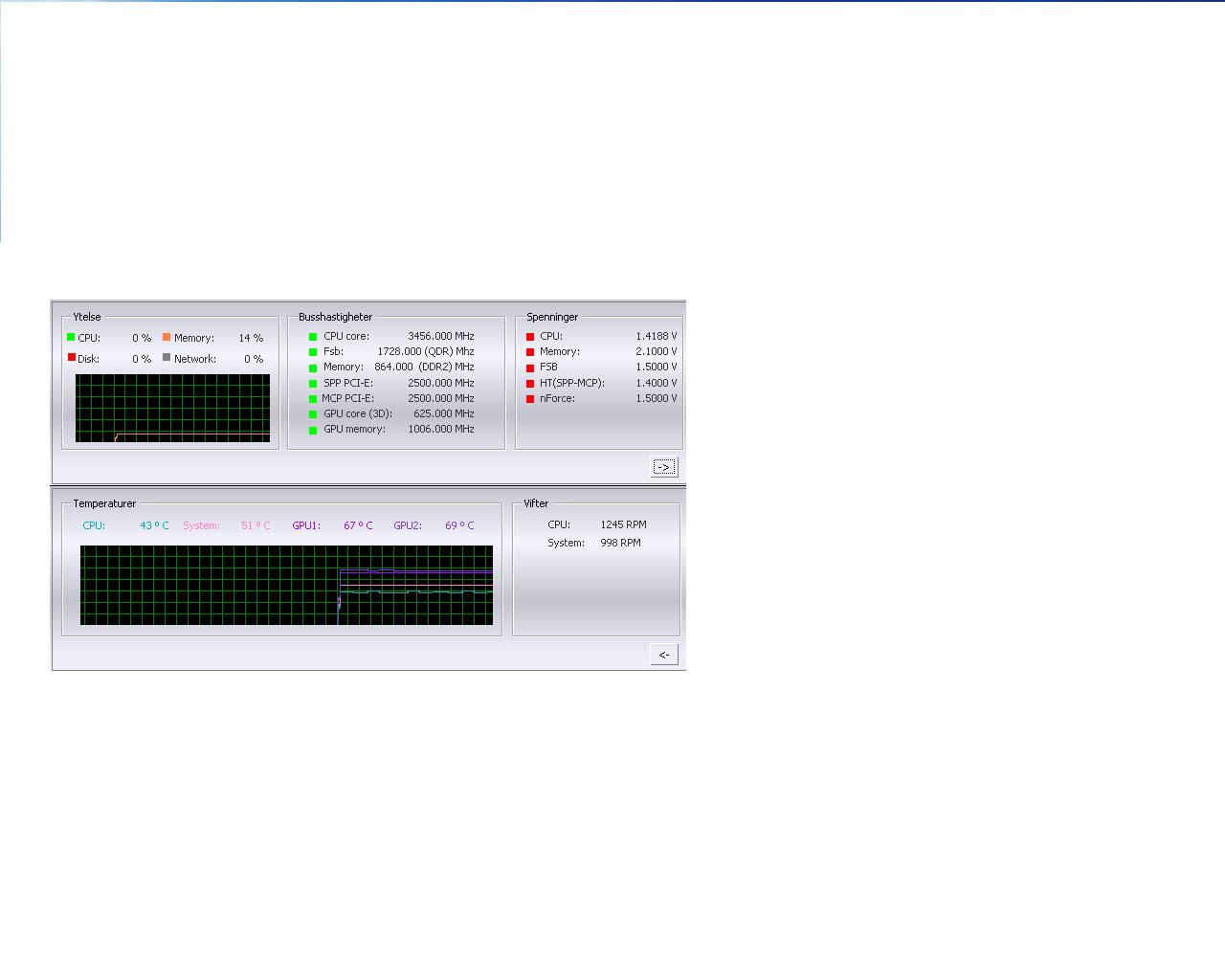This screenshot has height=980, width=1225.
Task: Click red square beside Memory in Spenninger
Action: click(x=530, y=352)
